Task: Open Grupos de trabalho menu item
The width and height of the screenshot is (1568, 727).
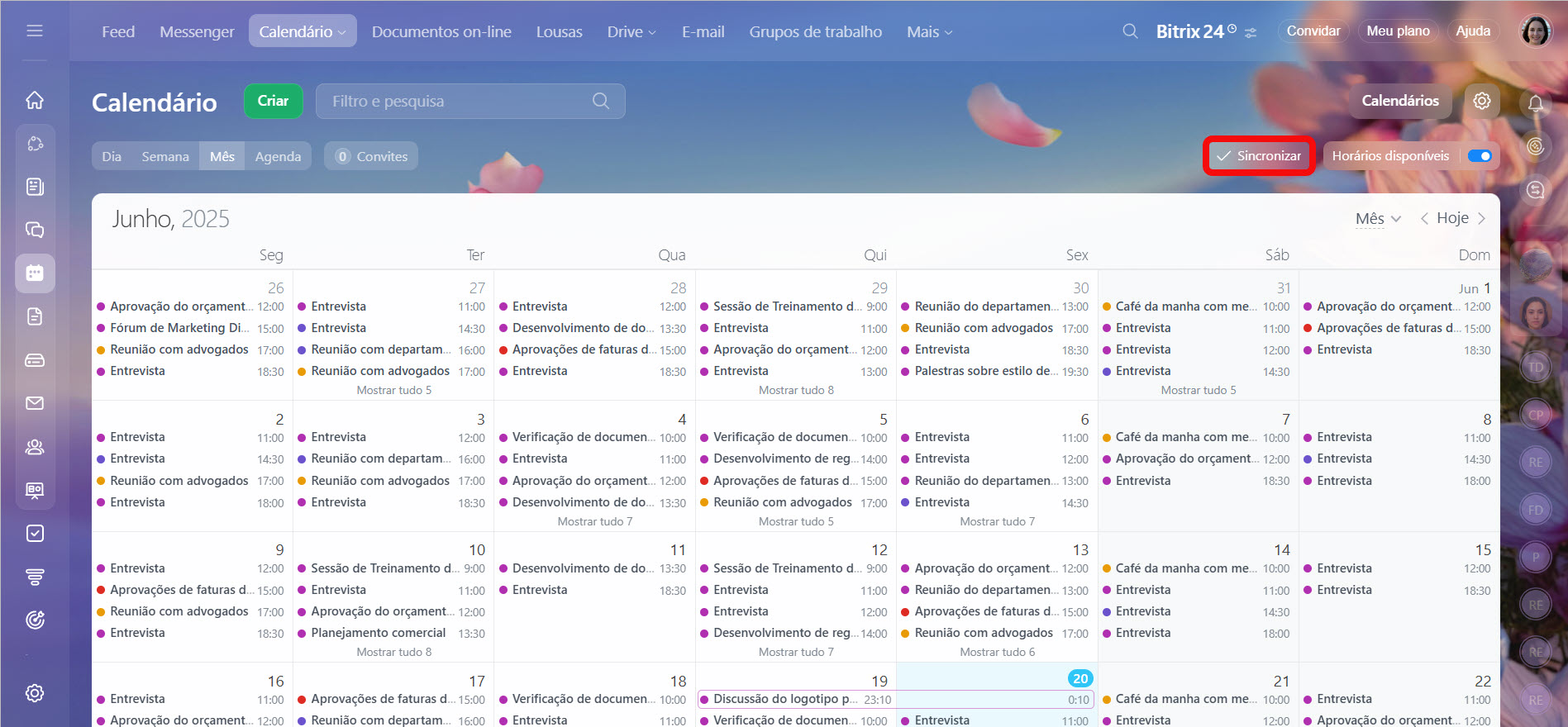Action: click(816, 31)
